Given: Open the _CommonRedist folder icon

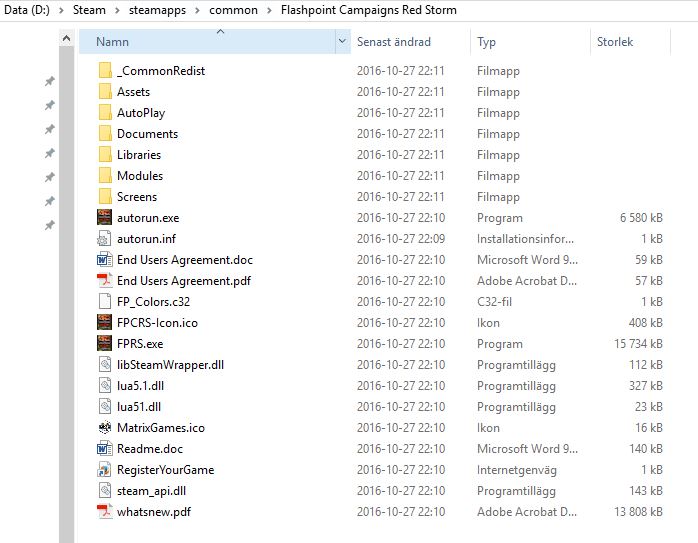Looking at the screenshot, I should [x=105, y=70].
